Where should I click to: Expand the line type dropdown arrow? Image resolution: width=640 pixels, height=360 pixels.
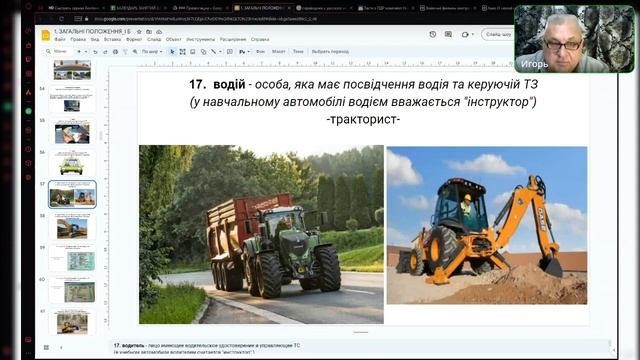coord(220,52)
